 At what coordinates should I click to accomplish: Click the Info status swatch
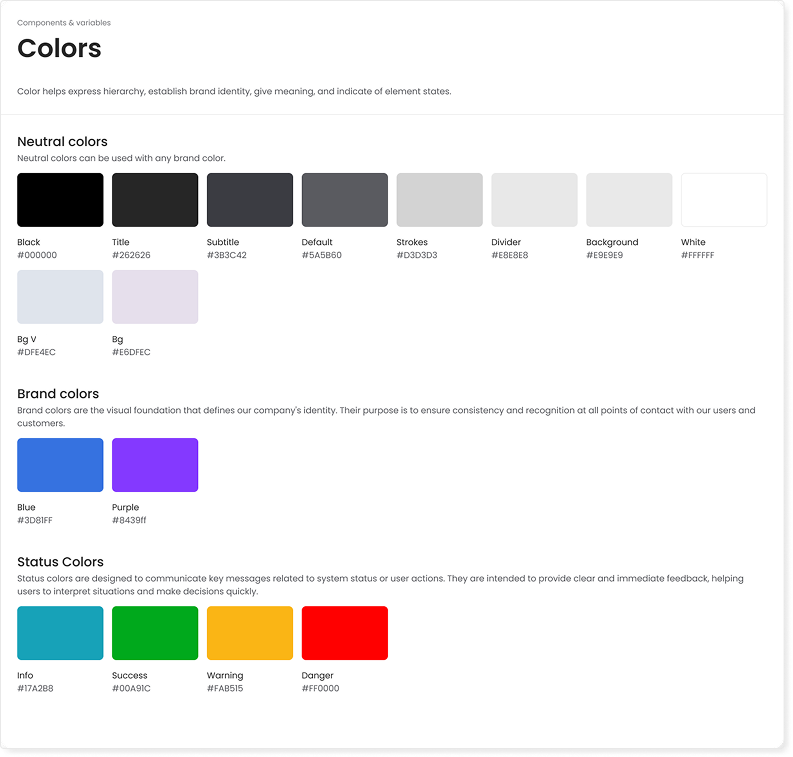tap(60, 633)
